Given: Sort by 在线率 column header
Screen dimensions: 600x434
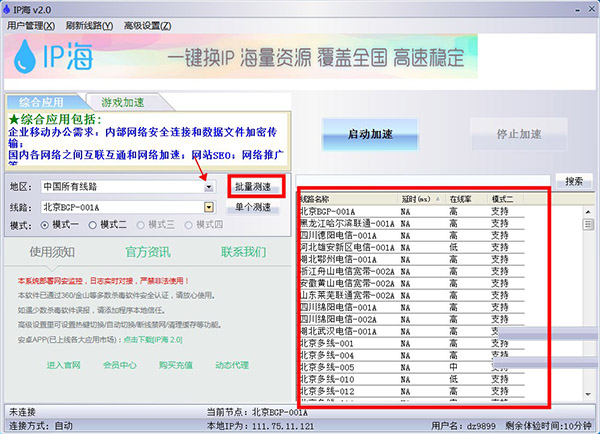Looking at the screenshot, I should click(466, 199).
